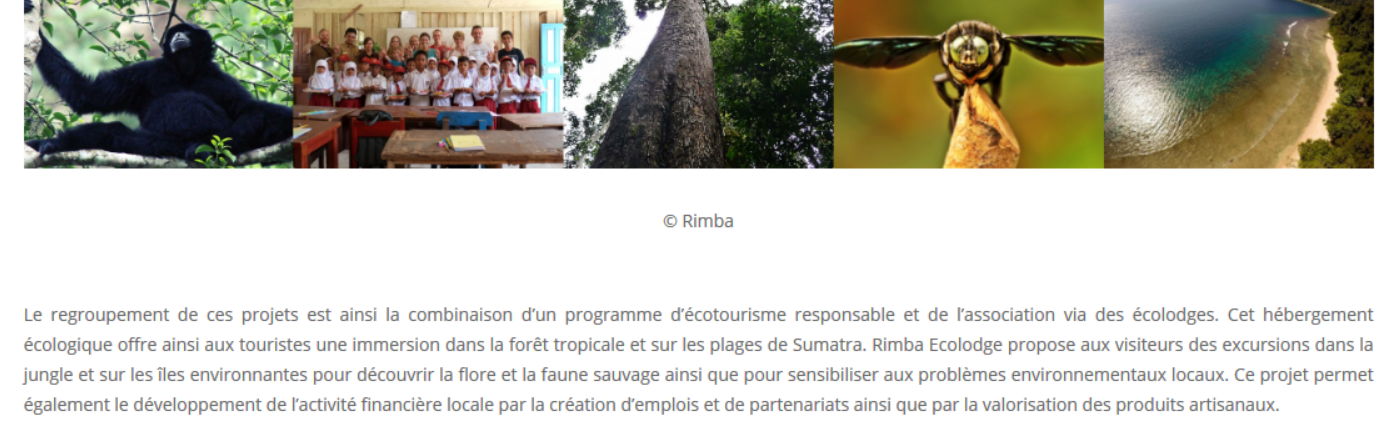Click the bee's head in the macro photo
Screen dimensions: 1393x430
[x=969, y=47]
